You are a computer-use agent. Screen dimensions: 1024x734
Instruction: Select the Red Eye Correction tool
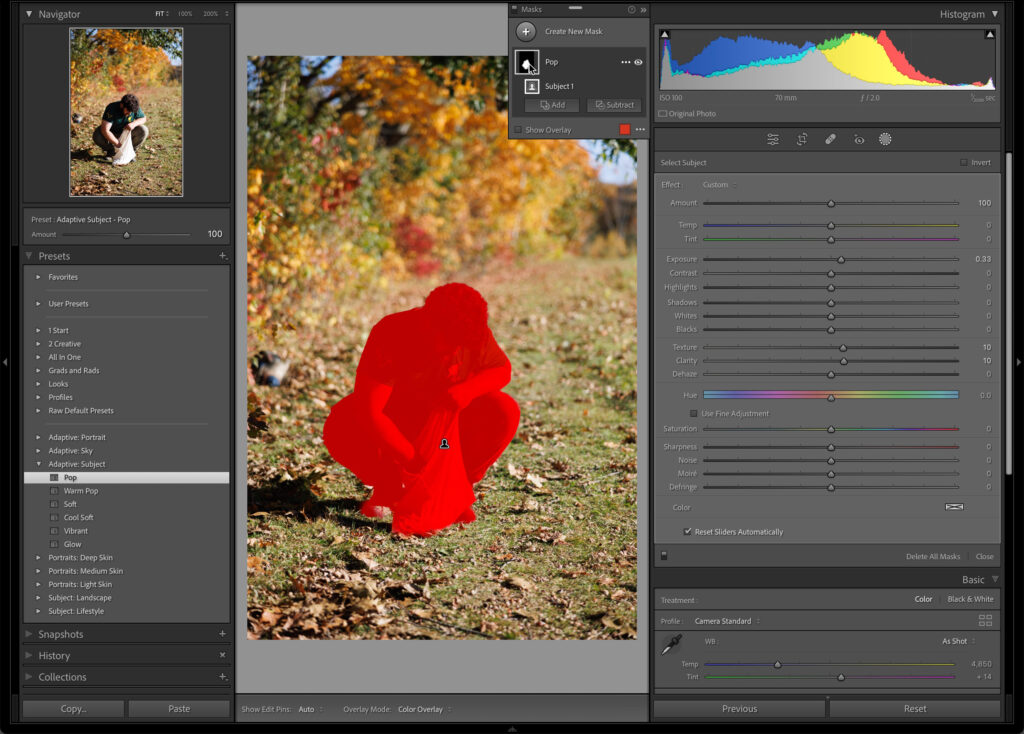858,140
